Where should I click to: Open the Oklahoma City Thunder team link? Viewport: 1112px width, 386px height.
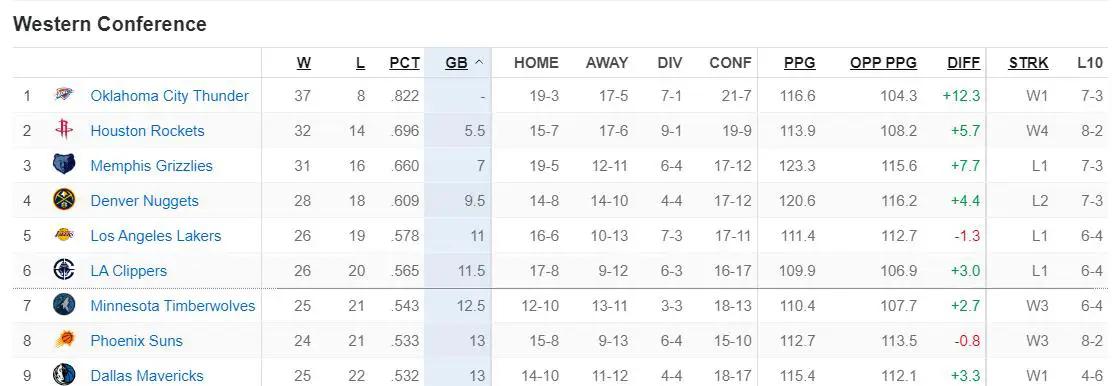coord(169,96)
